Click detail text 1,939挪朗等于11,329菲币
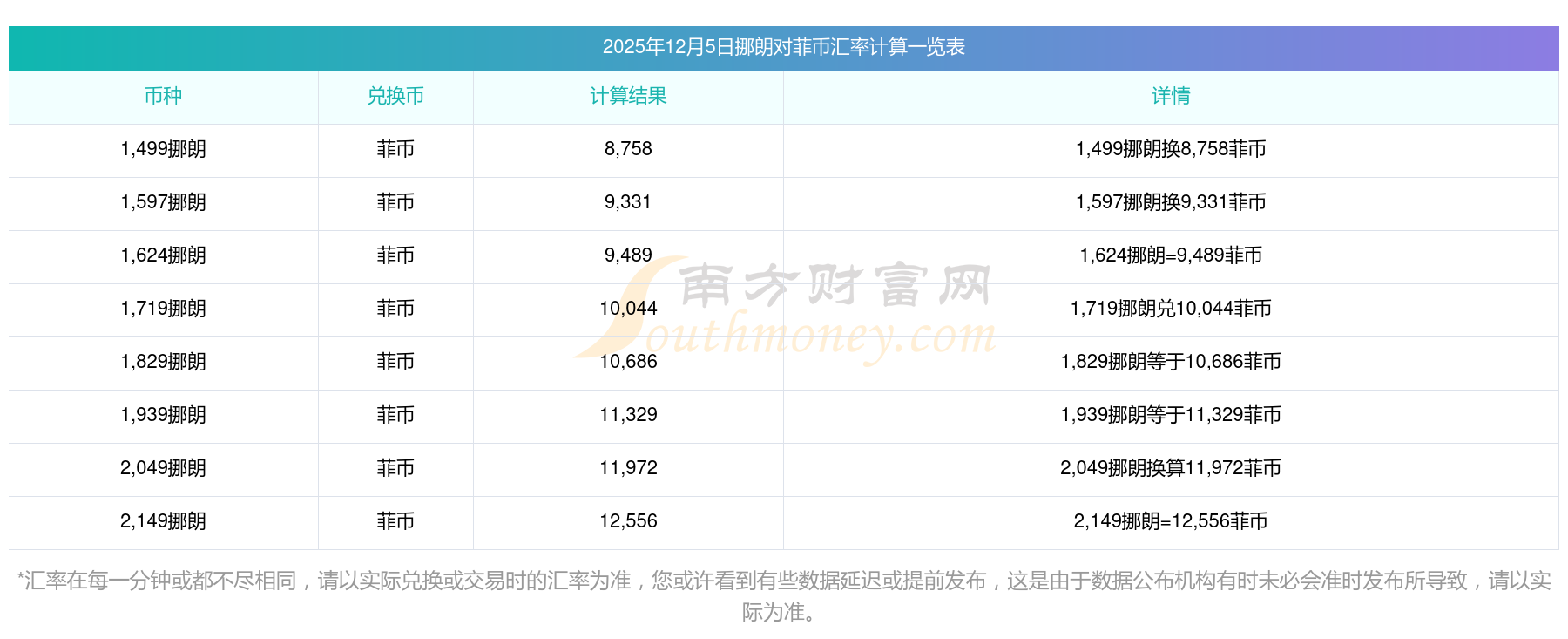The image size is (1568, 639). pos(1171,415)
